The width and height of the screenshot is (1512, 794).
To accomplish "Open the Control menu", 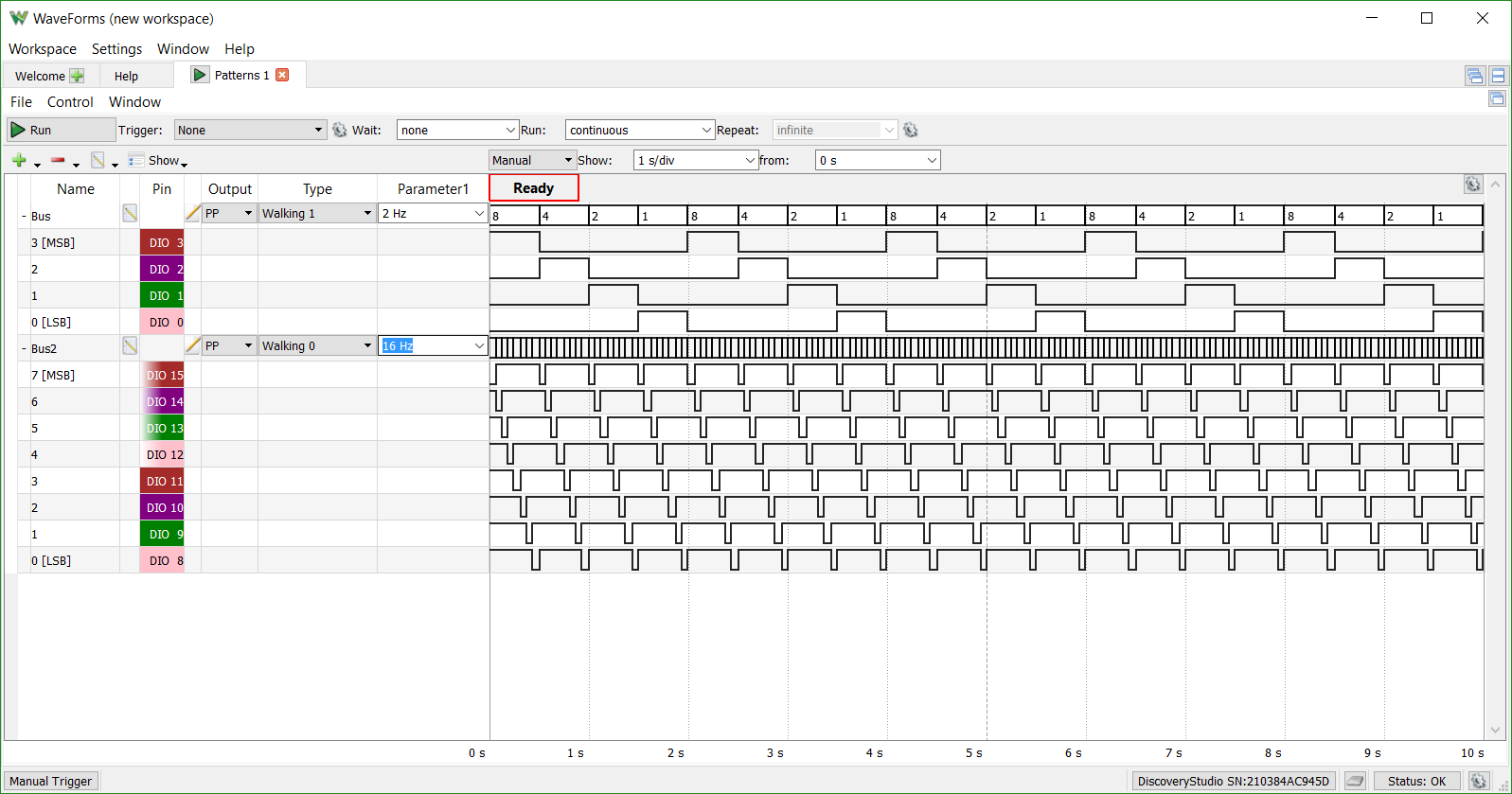I will point(70,102).
